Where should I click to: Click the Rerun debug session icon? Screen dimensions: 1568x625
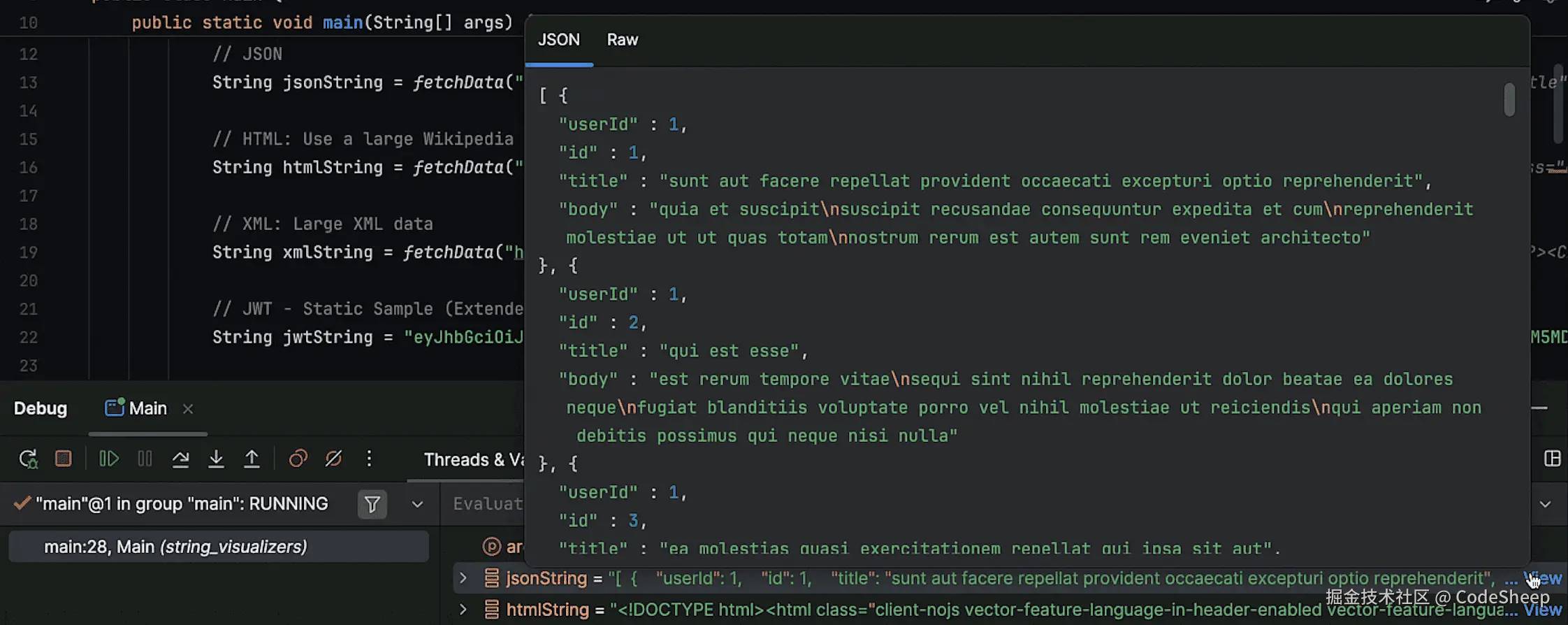click(28, 459)
